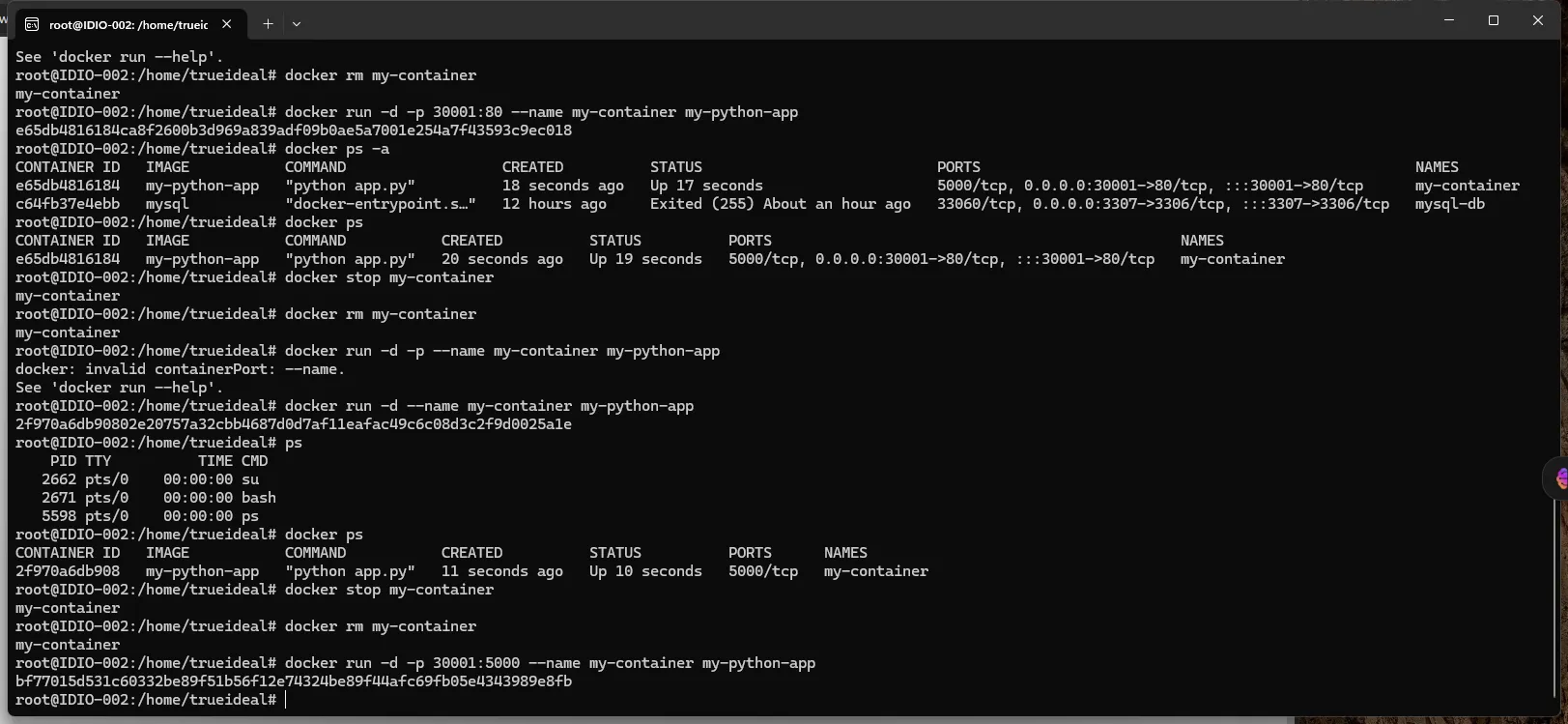Click mysql image name in table
Image resolution: width=1568 pixels, height=724 pixels.
click(x=167, y=204)
